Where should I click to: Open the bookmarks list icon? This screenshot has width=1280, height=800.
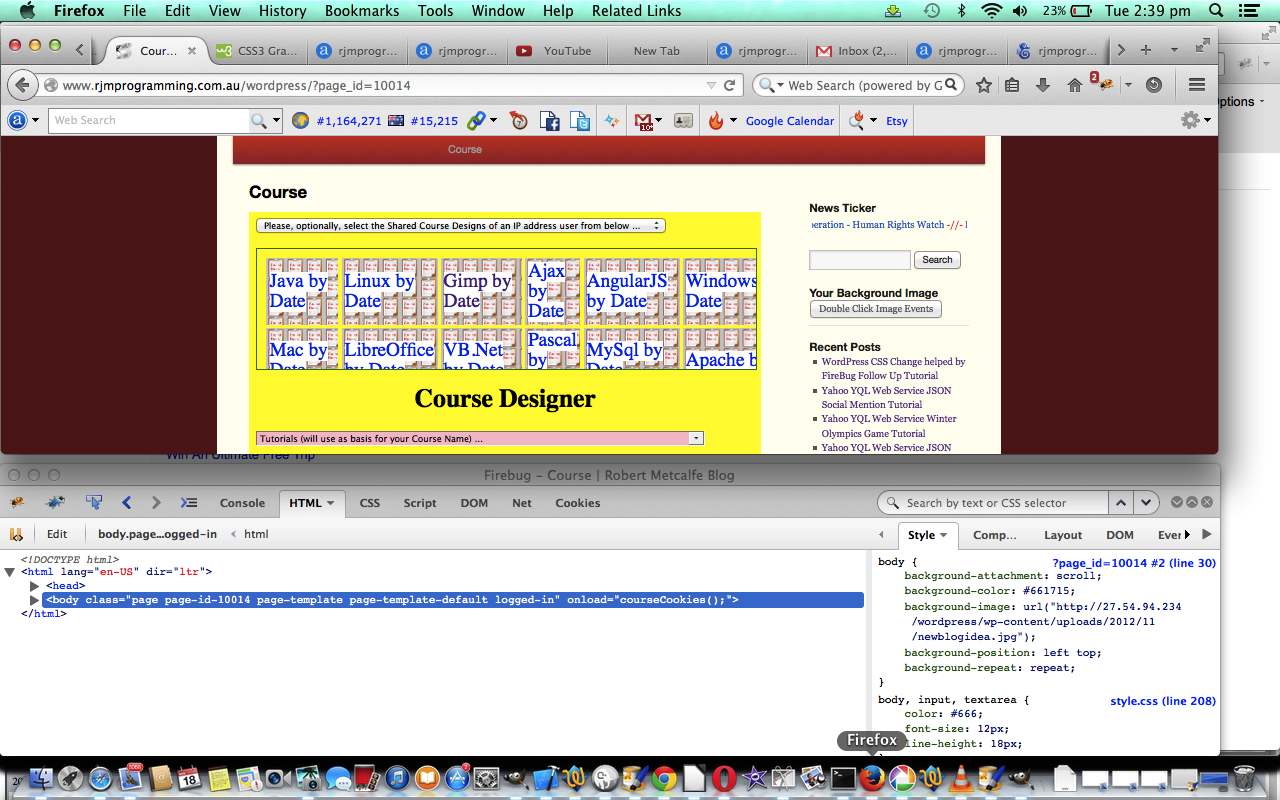(1012, 85)
